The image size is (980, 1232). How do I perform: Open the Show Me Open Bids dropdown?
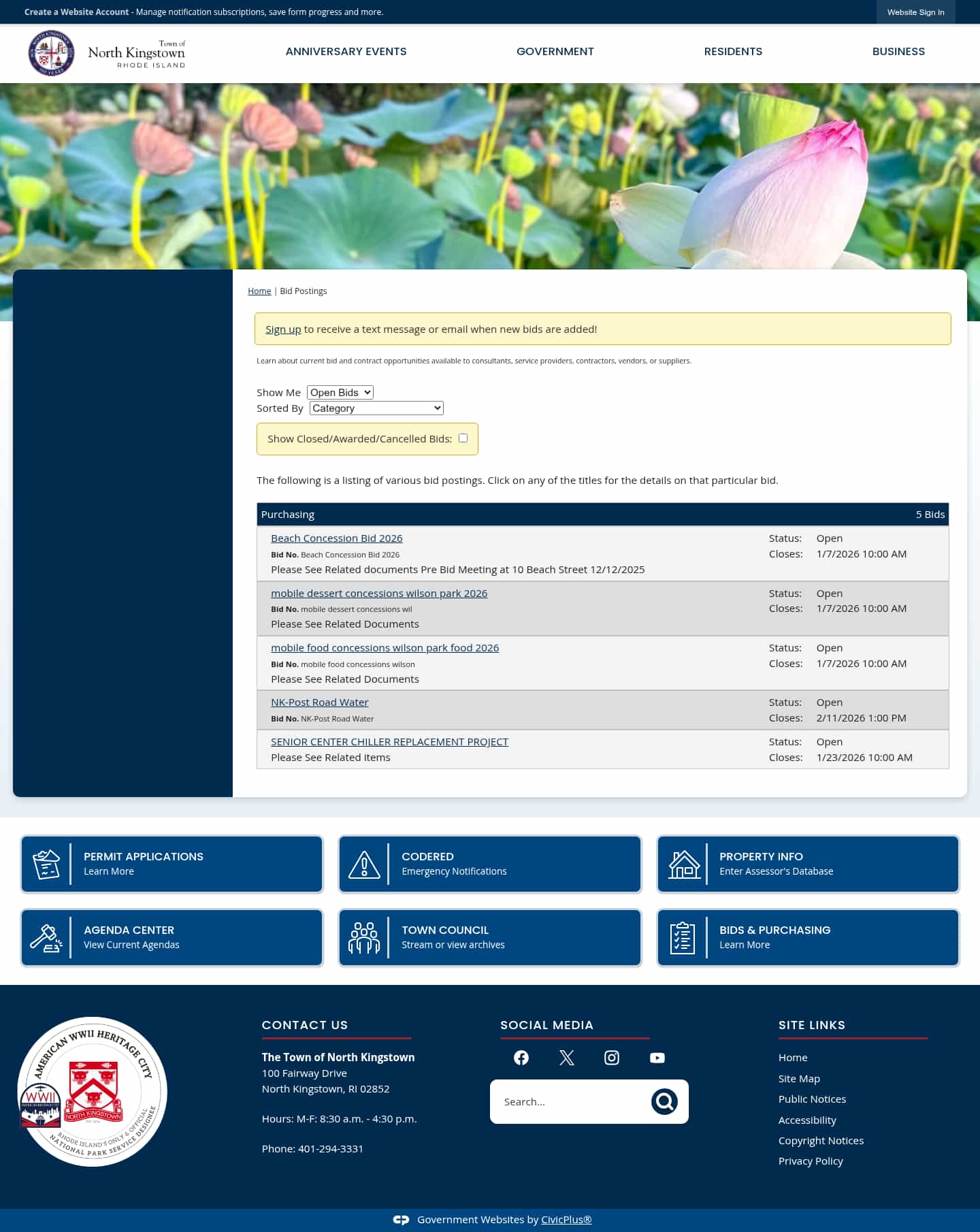coord(340,393)
